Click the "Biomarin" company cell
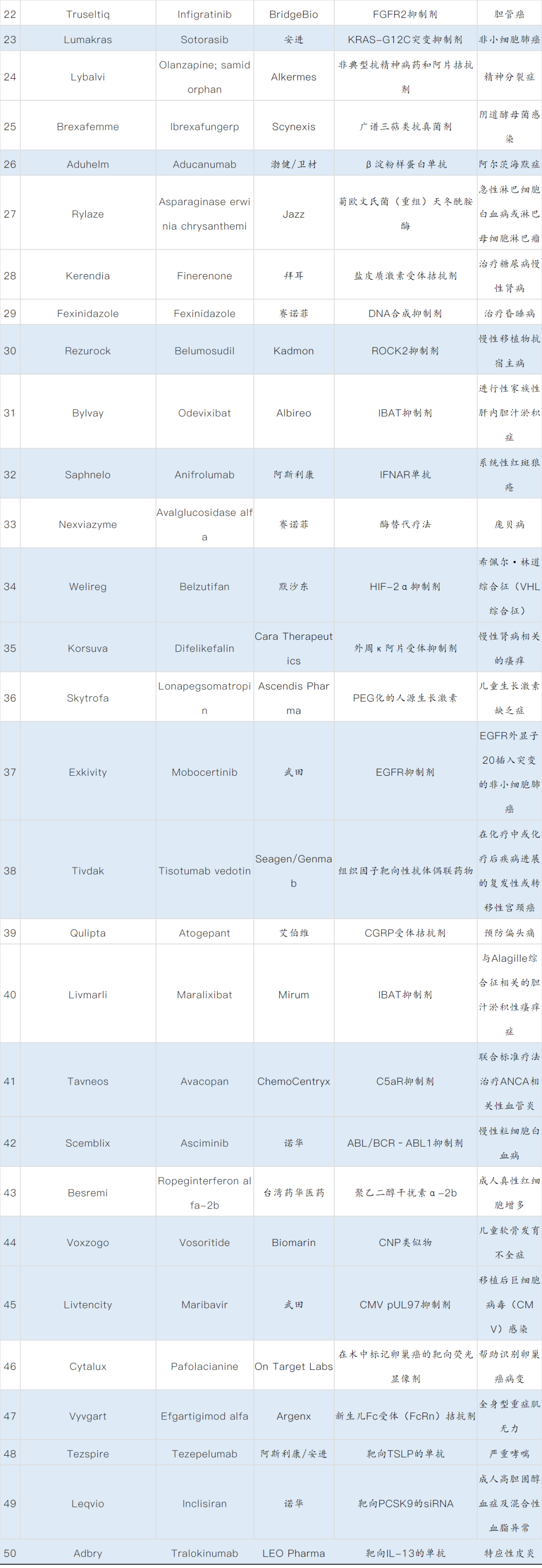 point(294,1243)
